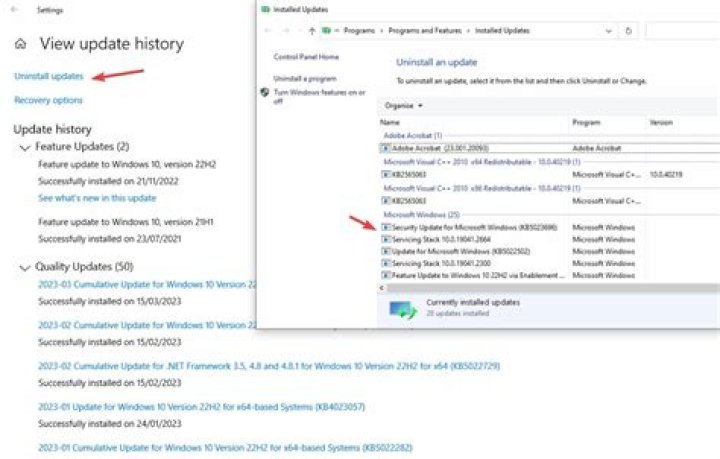
Task: Sort the list by Name column header
Action: coord(390,122)
